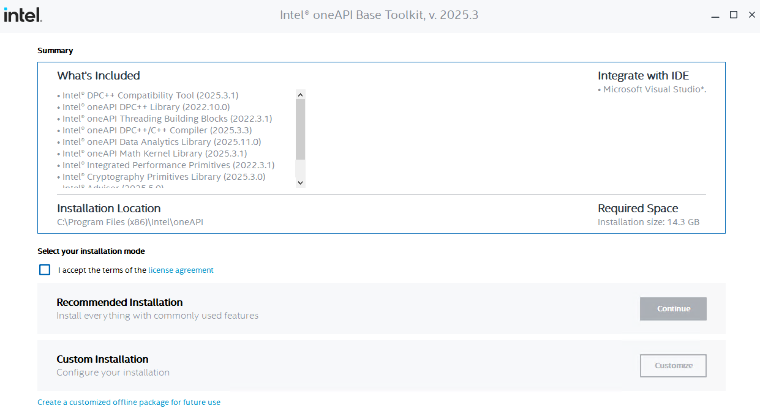The image size is (760, 408).
Task: Accept the license agreement terms checkbox
Action: [45, 269]
